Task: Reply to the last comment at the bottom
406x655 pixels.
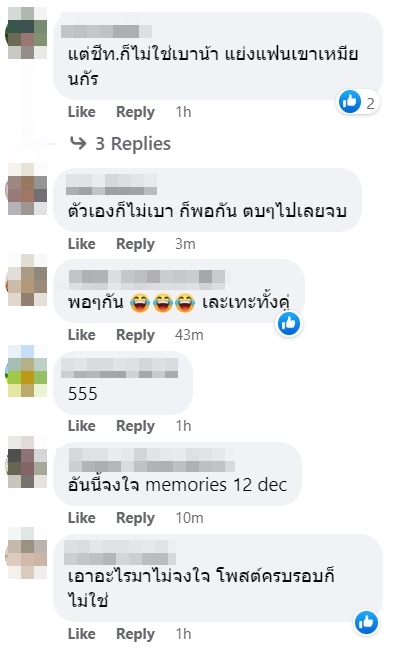Action: [x=135, y=634]
